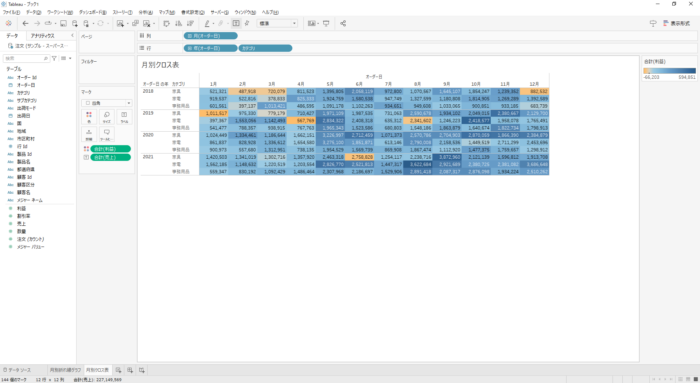Click the filter fields funnel icon

click(x=54, y=58)
